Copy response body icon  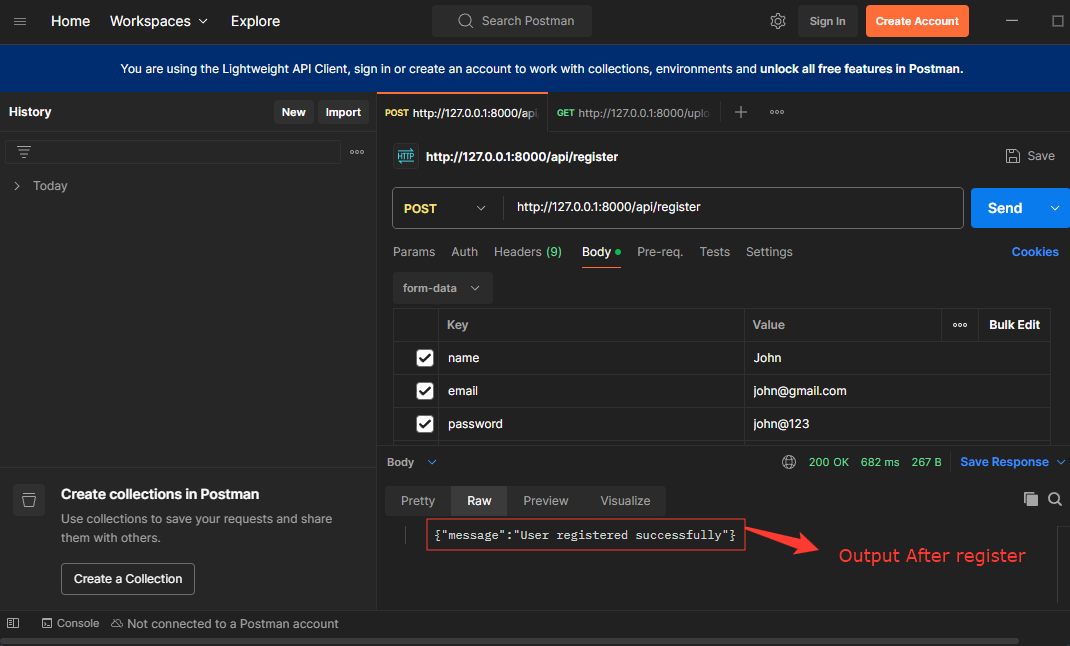[x=1031, y=499]
